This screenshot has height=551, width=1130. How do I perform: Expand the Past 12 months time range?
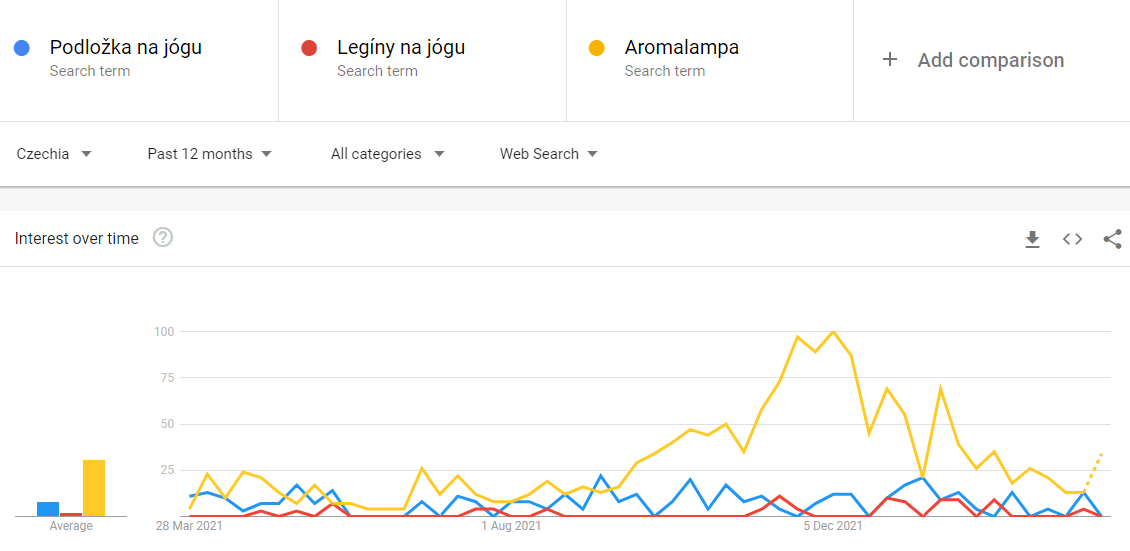(x=209, y=154)
